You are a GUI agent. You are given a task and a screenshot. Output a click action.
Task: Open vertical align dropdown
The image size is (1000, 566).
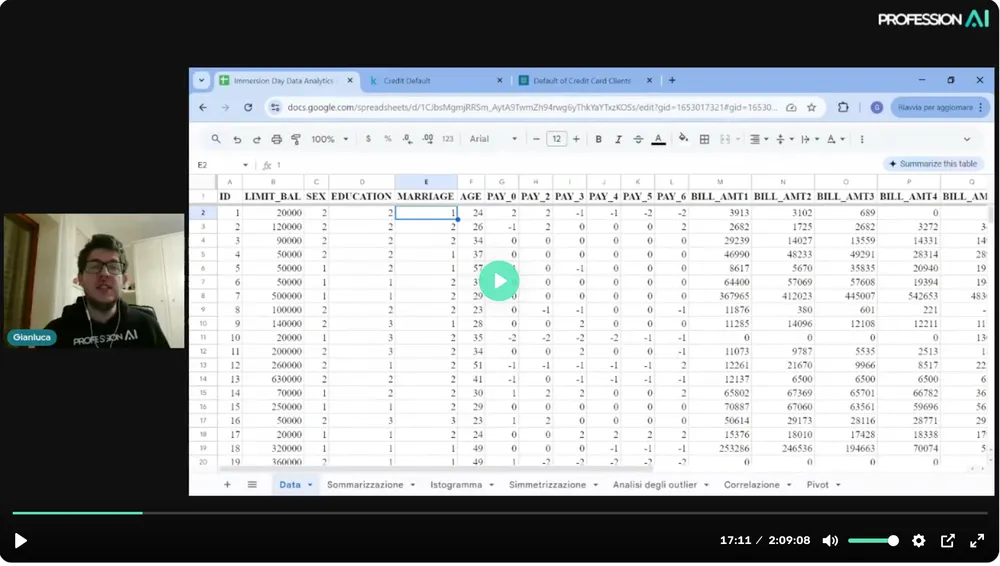point(784,139)
